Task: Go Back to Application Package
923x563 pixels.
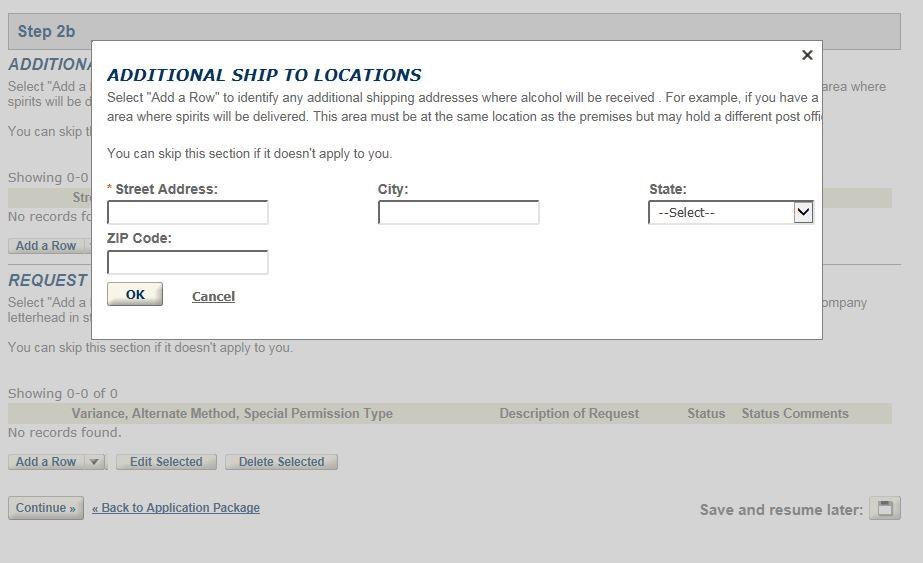Action: click(176, 508)
